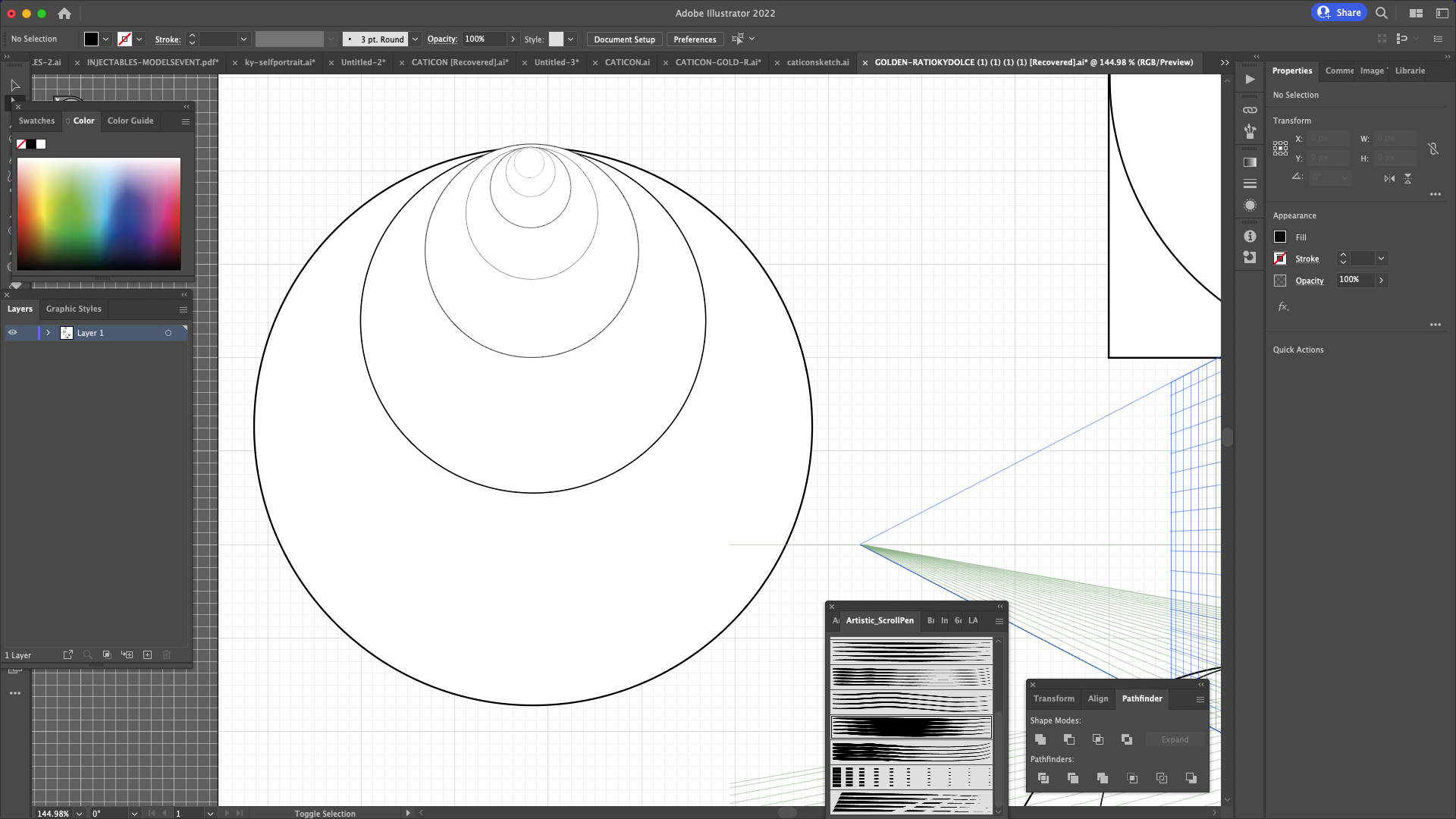The width and height of the screenshot is (1456, 819).
Task: Click the Exclude shape mode icon
Action: (1127, 739)
